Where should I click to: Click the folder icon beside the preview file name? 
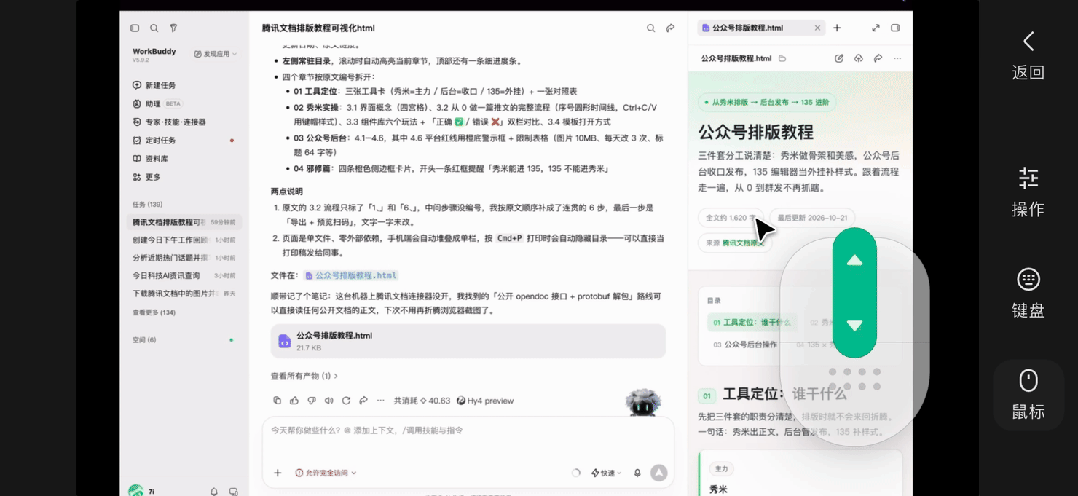pyautogui.click(x=782, y=58)
